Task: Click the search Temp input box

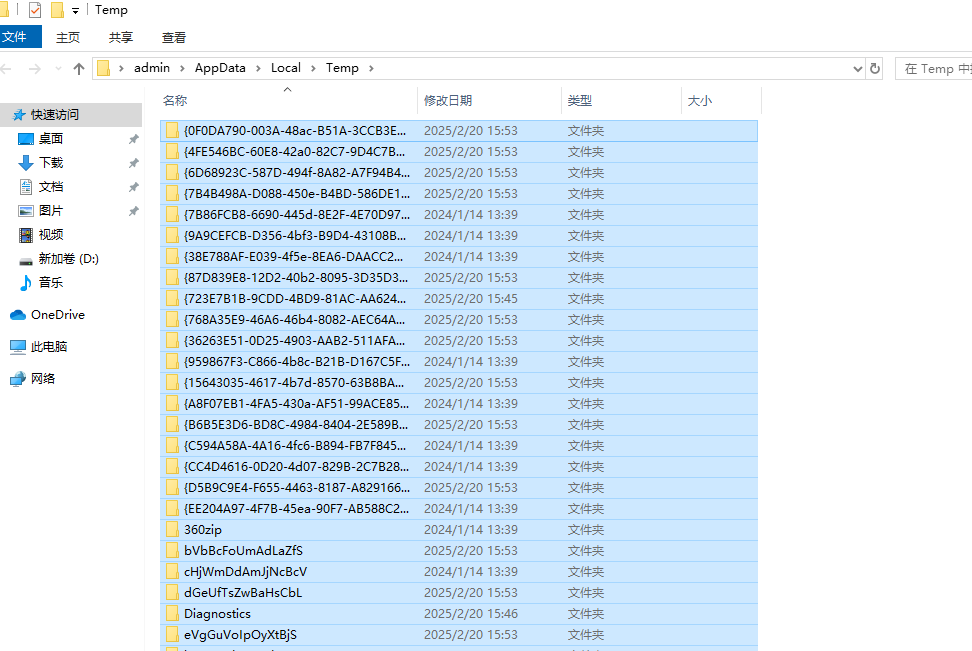Action: 934,69
